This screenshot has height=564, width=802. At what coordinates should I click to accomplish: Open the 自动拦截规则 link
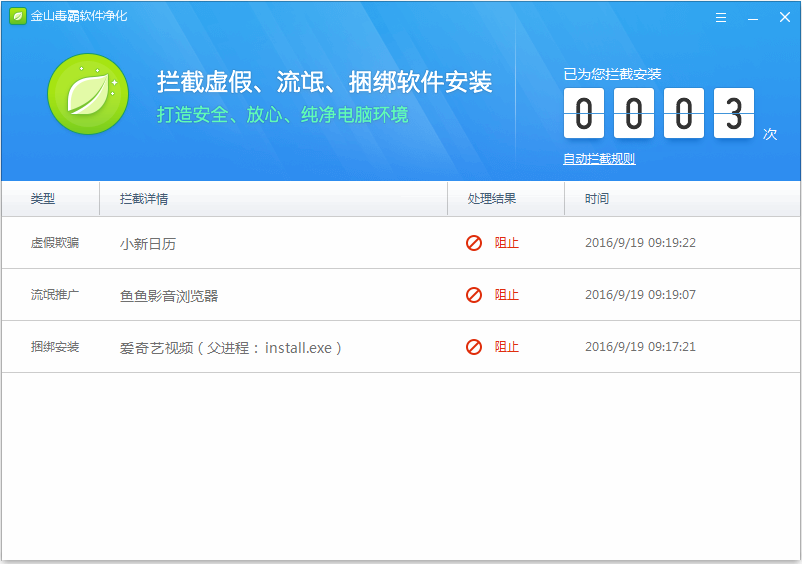click(599, 159)
